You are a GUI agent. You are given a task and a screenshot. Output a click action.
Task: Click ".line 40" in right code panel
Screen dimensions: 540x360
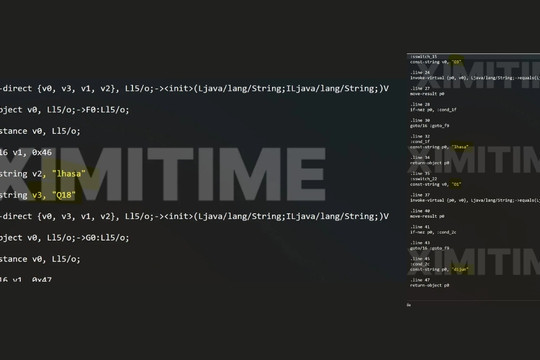(420, 211)
